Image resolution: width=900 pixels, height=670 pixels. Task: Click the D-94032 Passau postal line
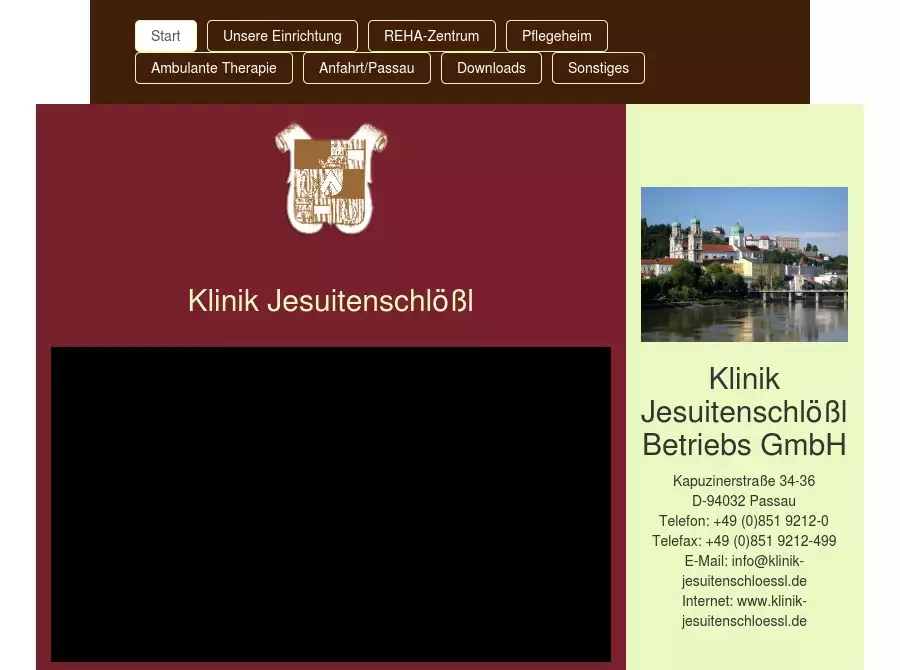pos(744,501)
